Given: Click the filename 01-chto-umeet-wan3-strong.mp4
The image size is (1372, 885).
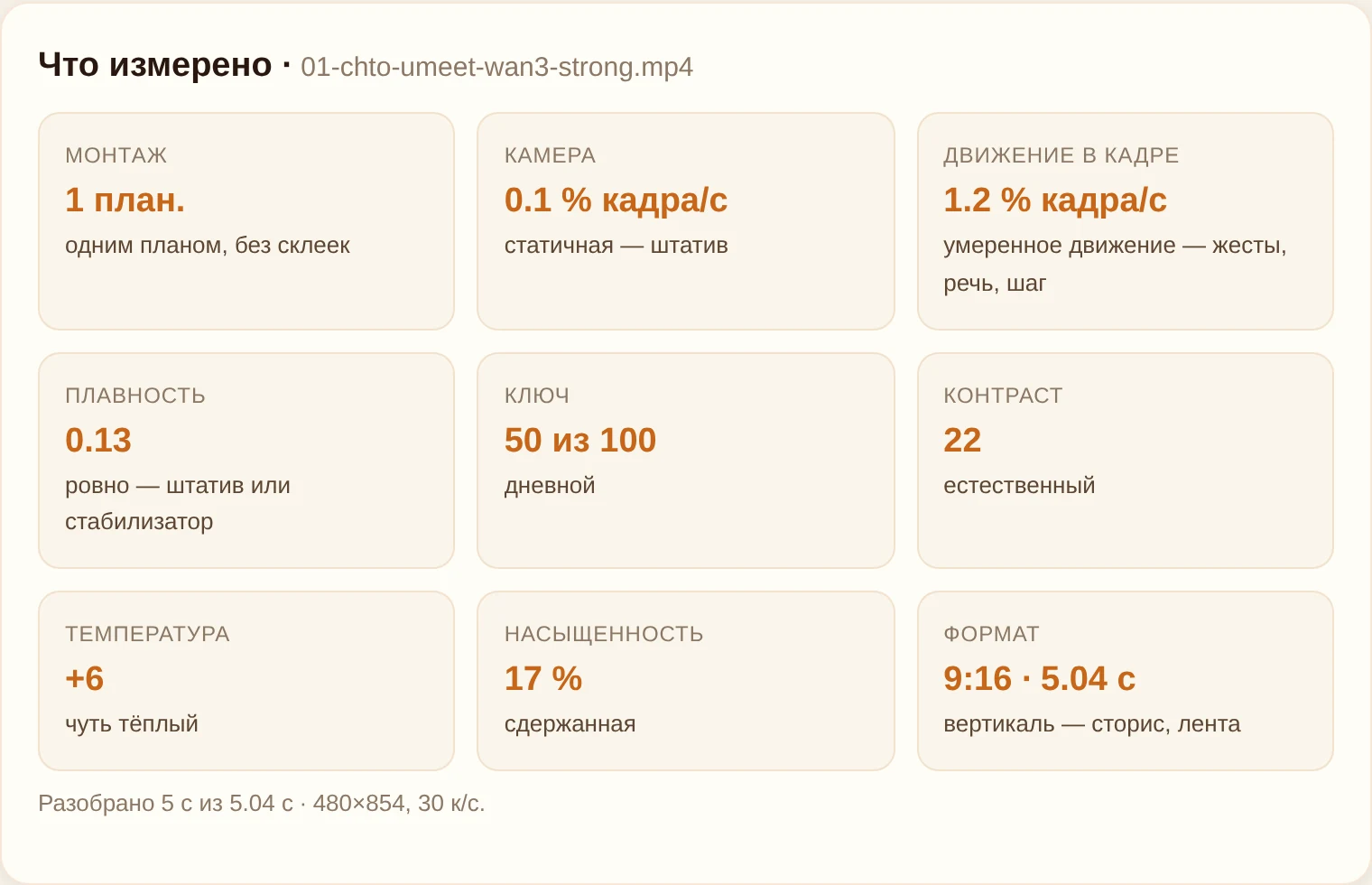Looking at the screenshot, I should click(496, 68).
